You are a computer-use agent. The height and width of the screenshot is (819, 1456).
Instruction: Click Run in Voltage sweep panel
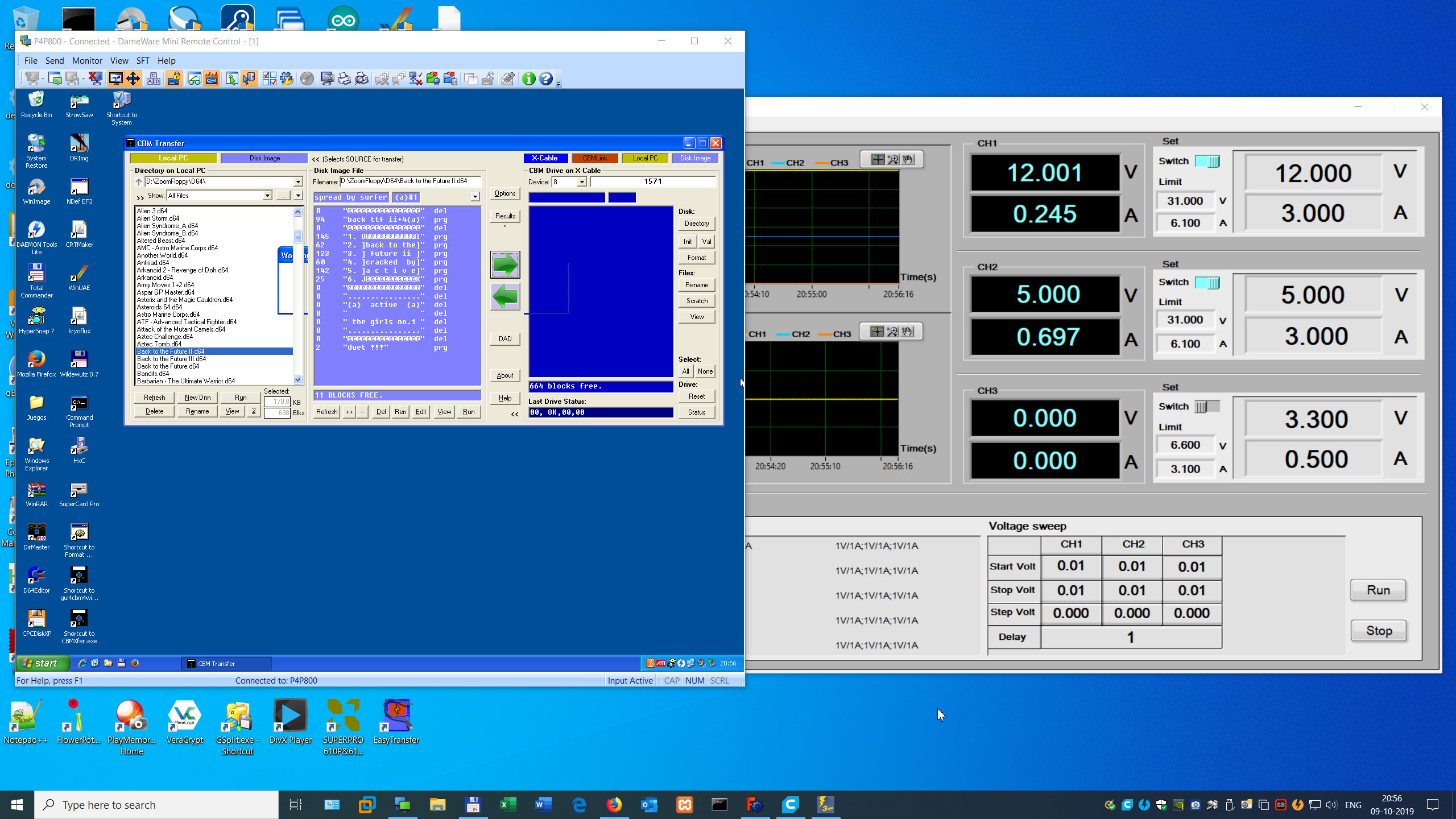1379,590
